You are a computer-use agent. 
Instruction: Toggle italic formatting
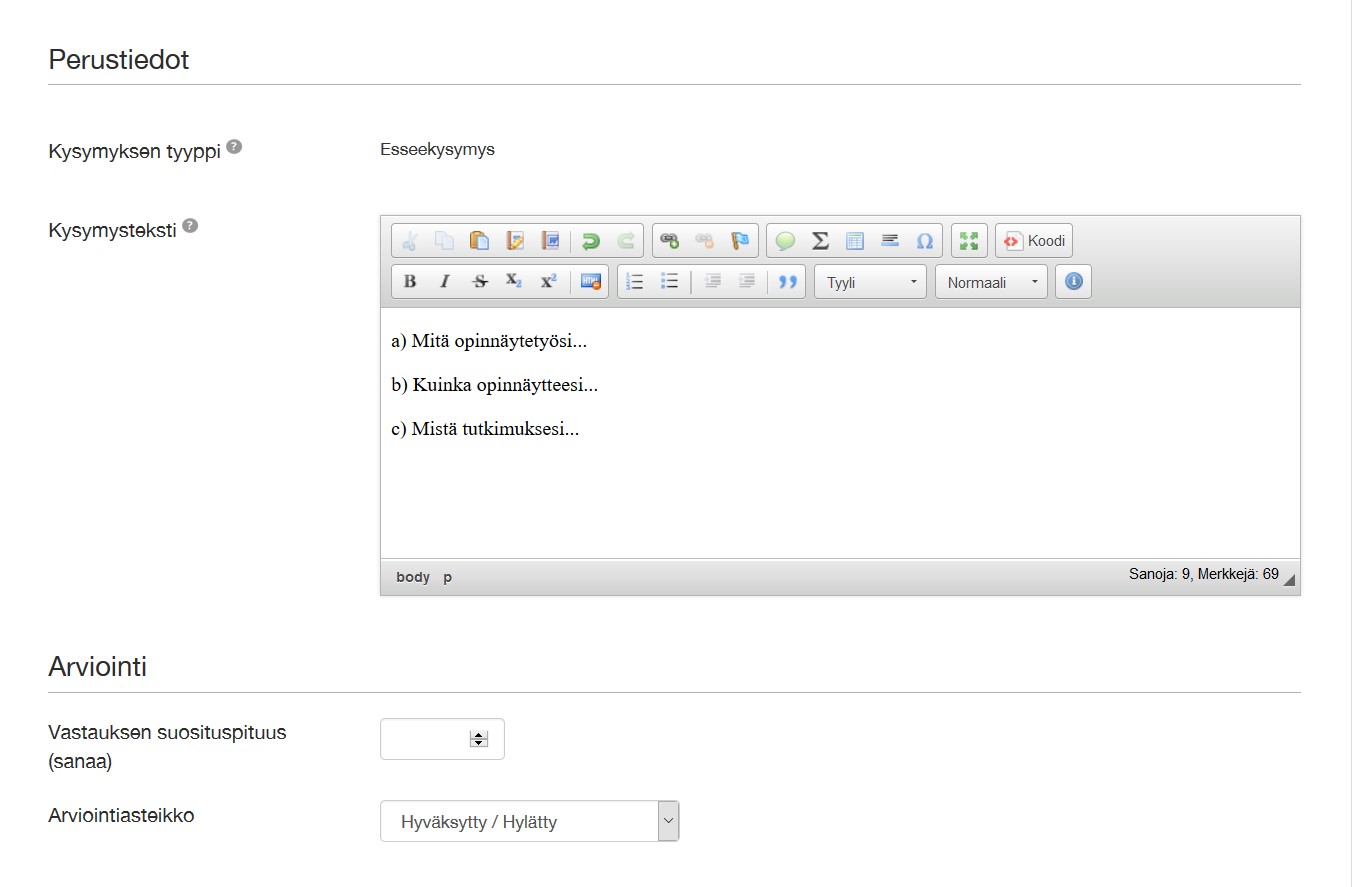(x=444, y=282)
